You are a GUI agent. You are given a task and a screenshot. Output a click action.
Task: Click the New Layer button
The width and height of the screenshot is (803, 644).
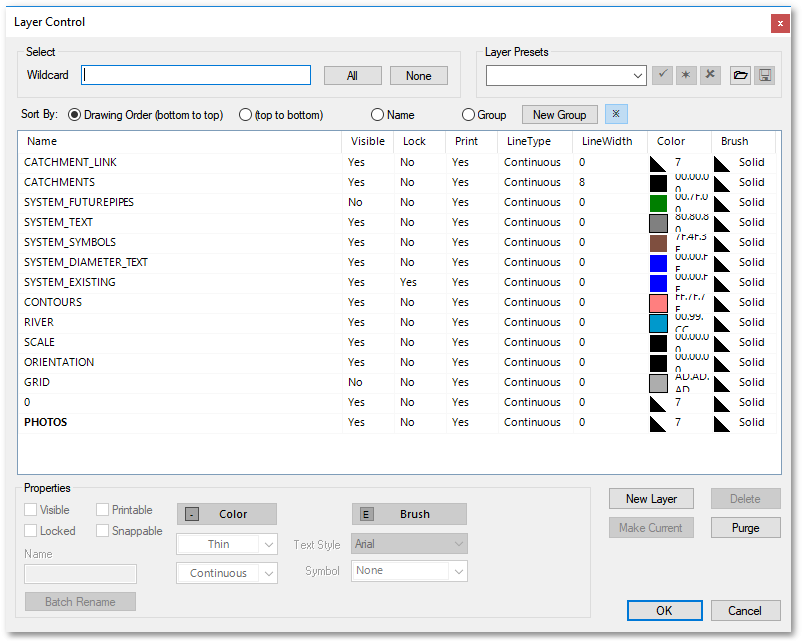[x=651, y=499]
